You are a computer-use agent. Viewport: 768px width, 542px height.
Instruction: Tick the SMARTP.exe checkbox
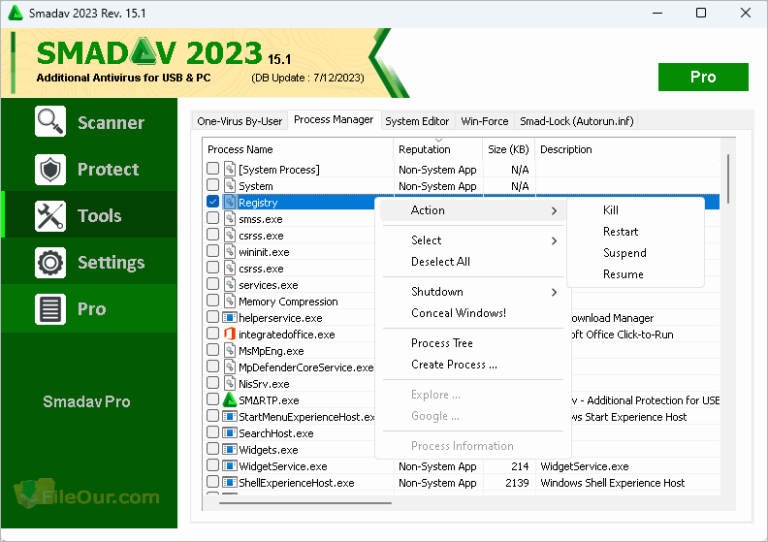pyautogui.click(x=213, y=399)
